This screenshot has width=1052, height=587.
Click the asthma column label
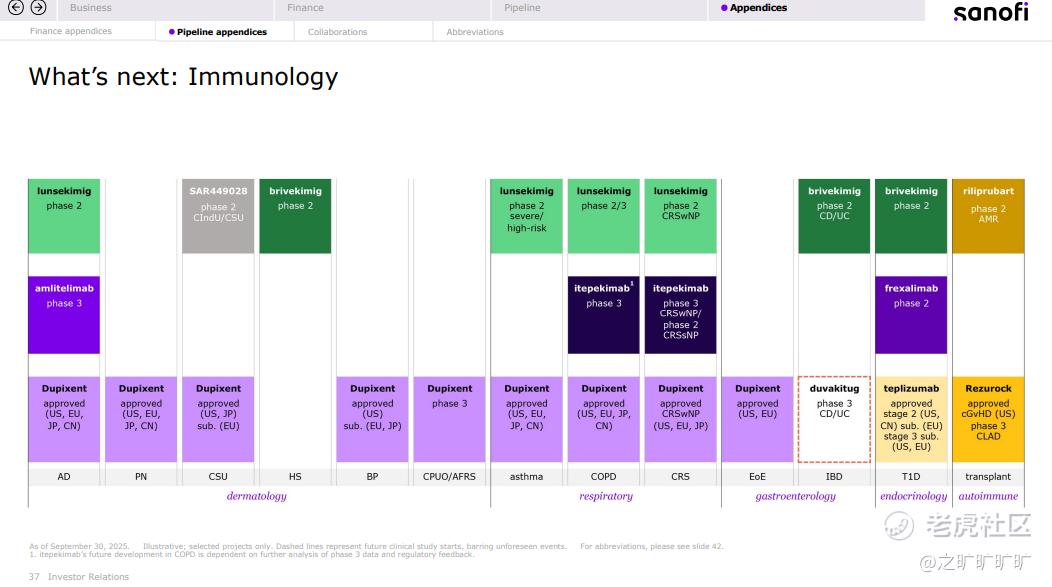527,476
